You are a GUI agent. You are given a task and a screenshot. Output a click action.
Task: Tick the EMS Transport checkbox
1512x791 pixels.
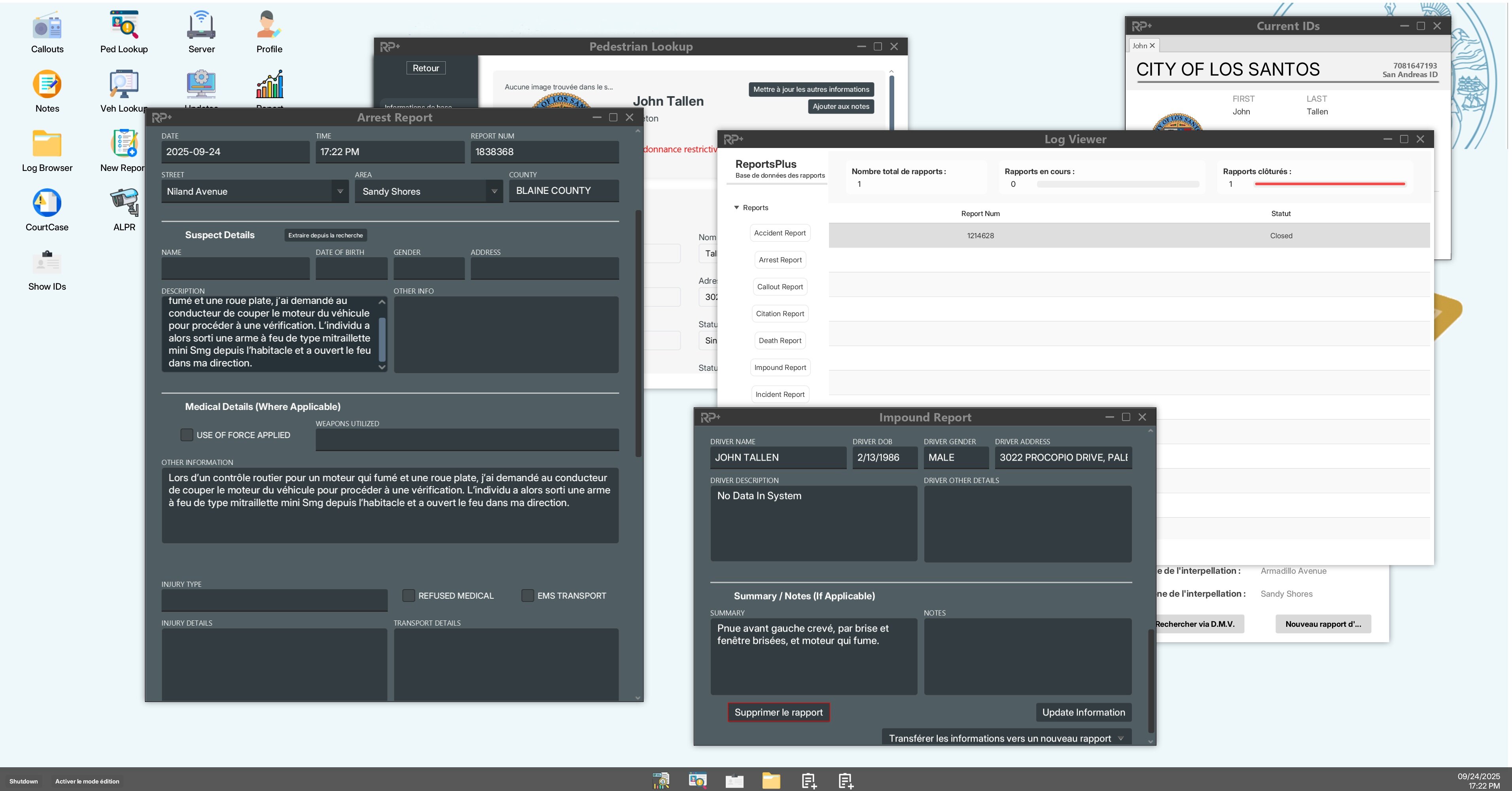coord(528,596)
